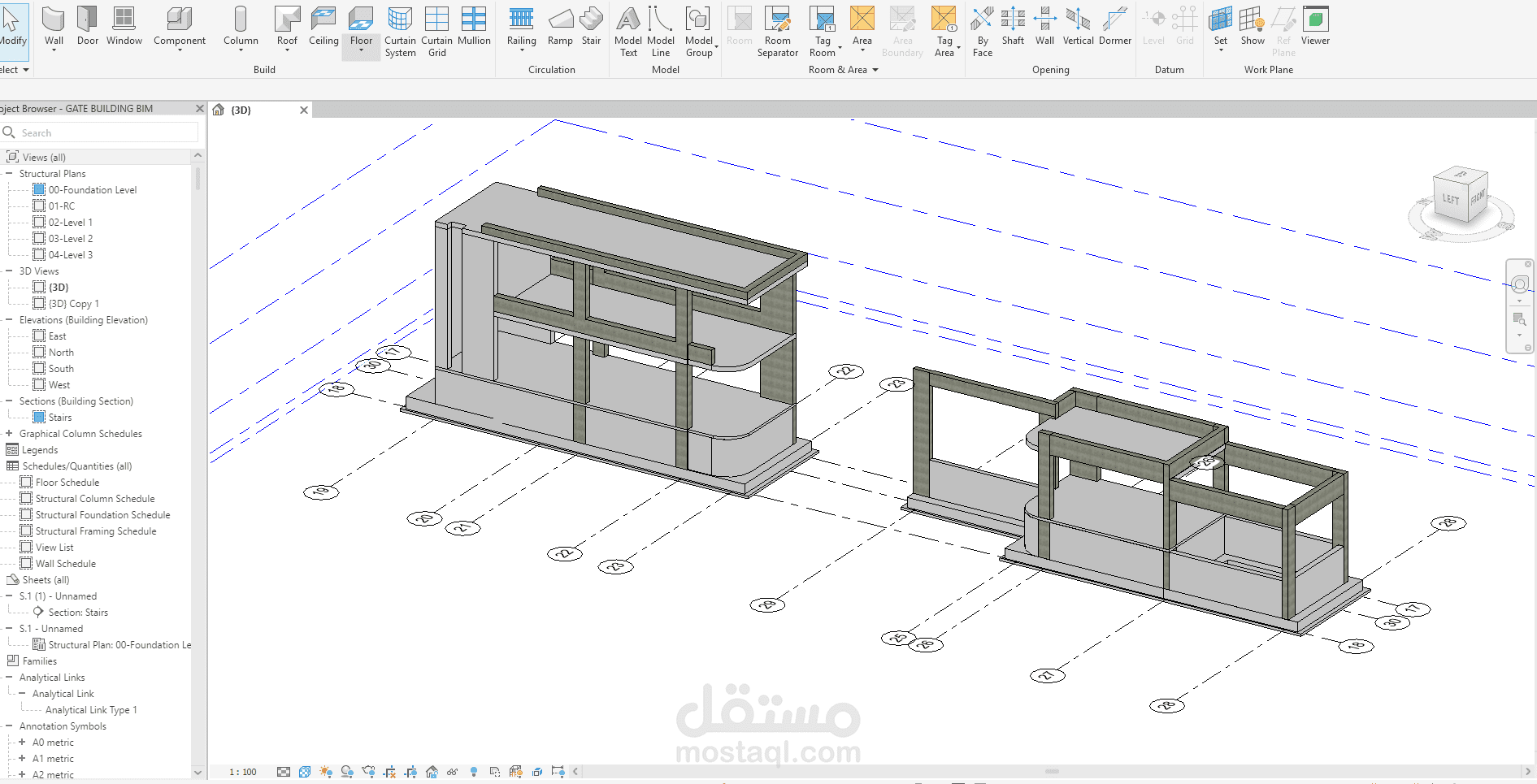Image resolution: width=1537 pixels, height=784 pixels.
Task: Close the Project Browser panel
Action: pyautogui.click(x=200, y=108)
